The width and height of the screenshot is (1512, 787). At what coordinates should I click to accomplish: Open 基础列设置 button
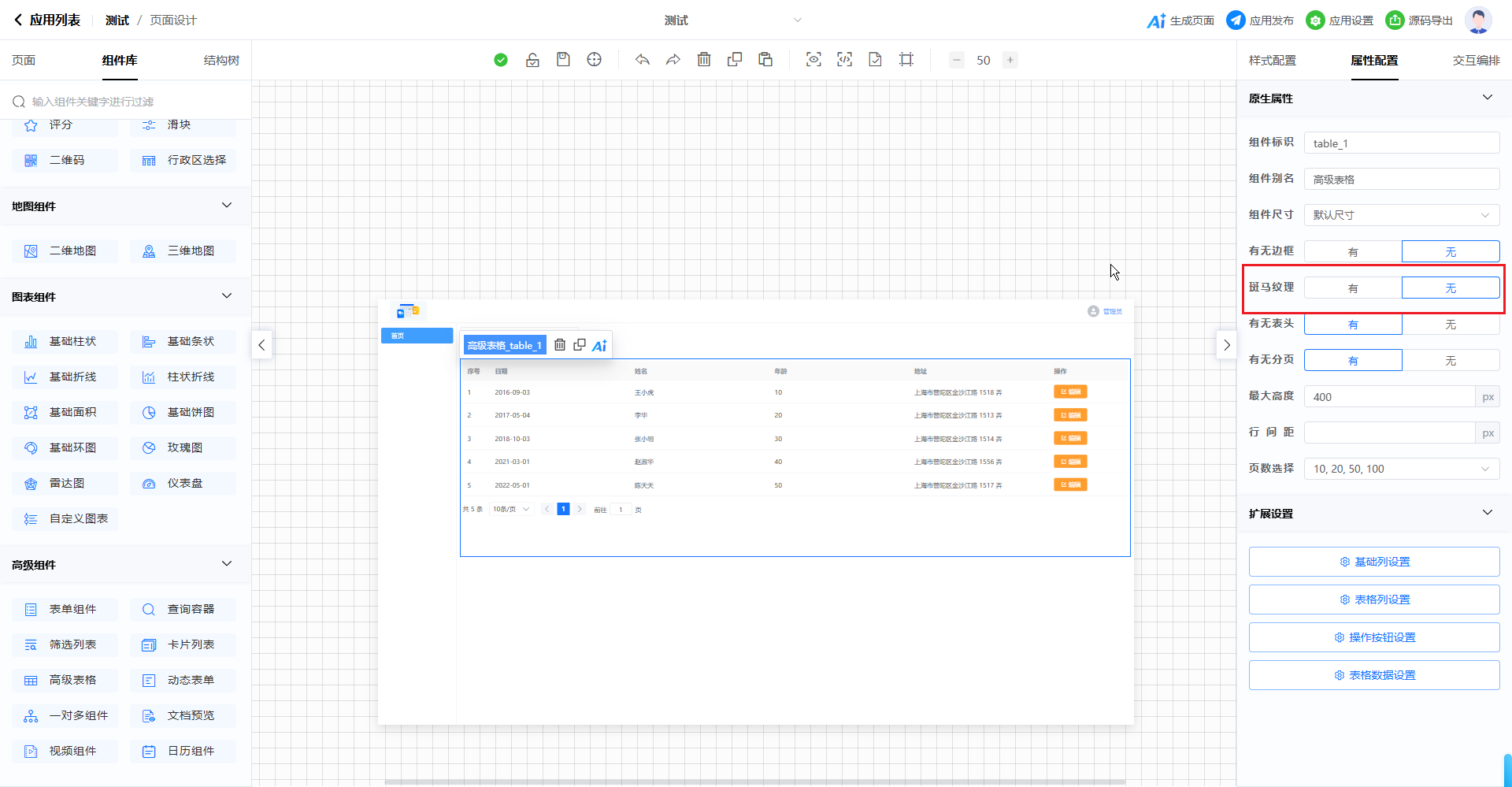pyautogui.click(x=1374, y=562)
